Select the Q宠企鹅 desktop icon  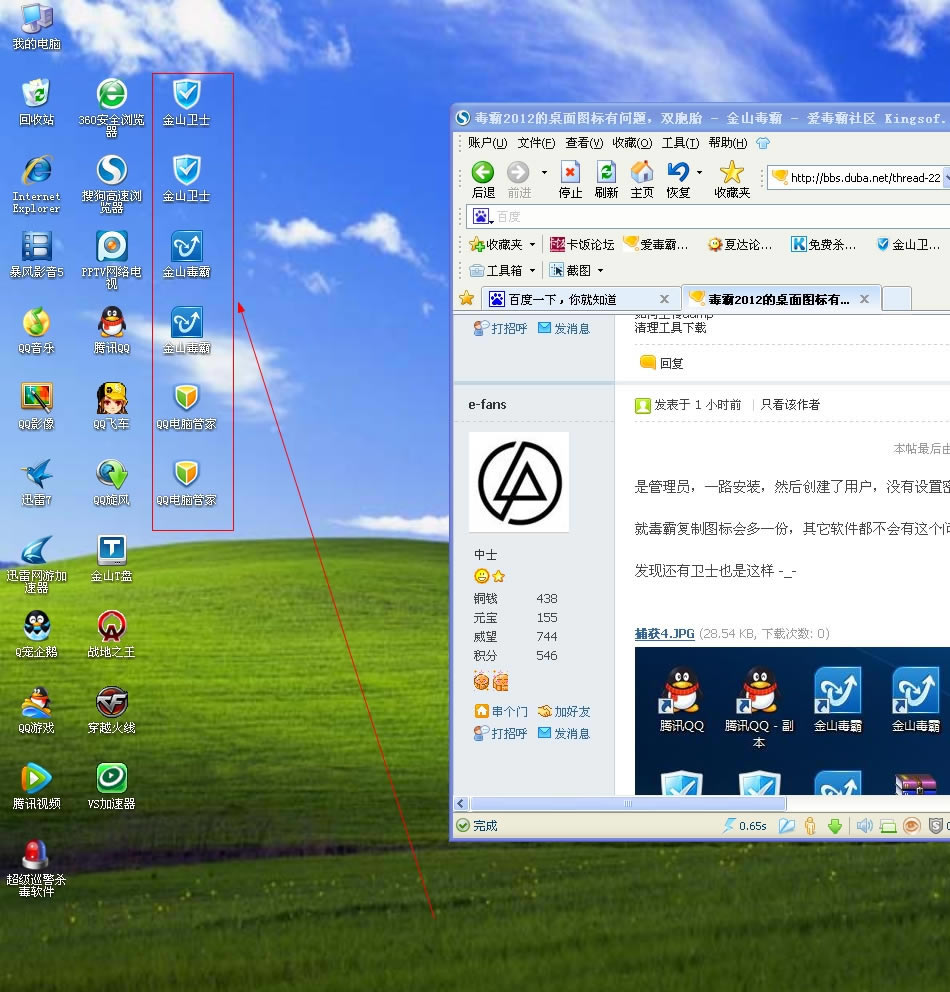[37, 634]
